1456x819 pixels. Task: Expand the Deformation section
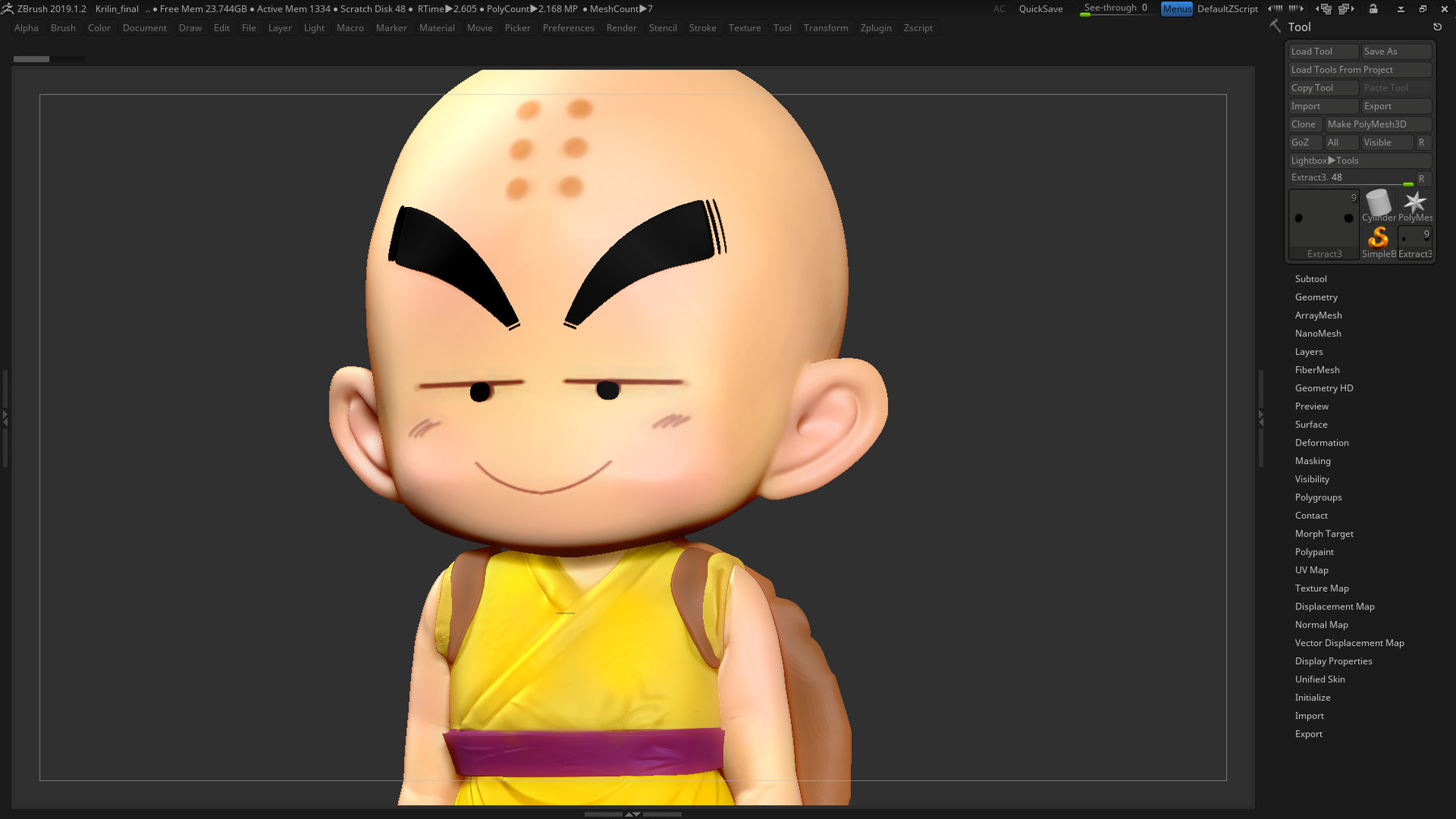1322,443
